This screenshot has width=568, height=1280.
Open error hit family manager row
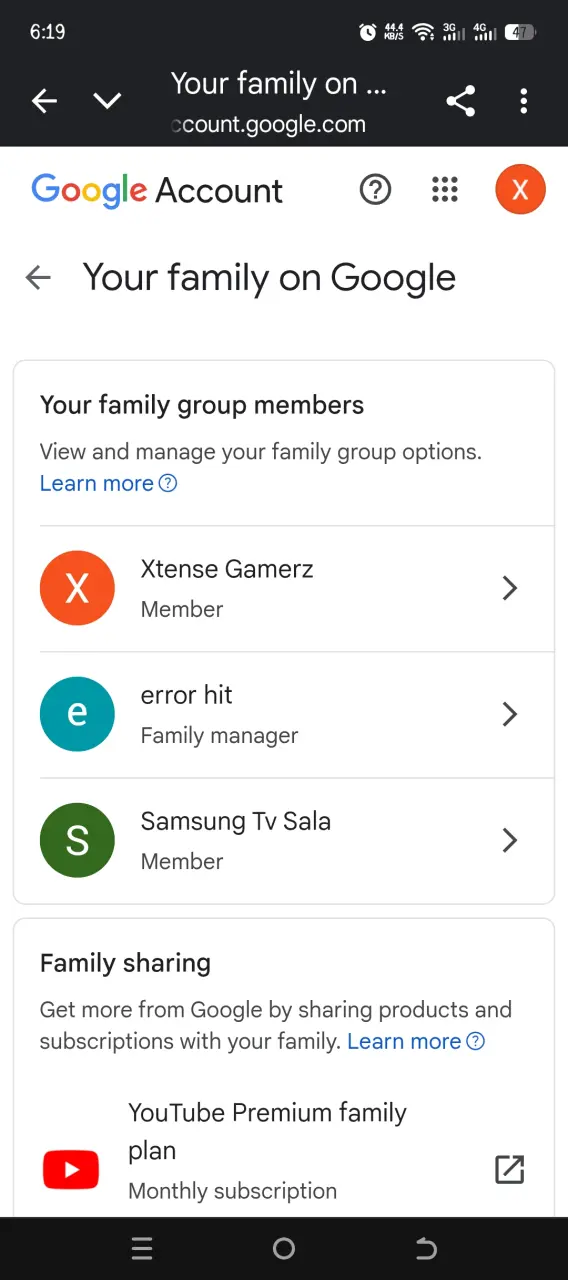pyautogui.click(x=296, y=715)
